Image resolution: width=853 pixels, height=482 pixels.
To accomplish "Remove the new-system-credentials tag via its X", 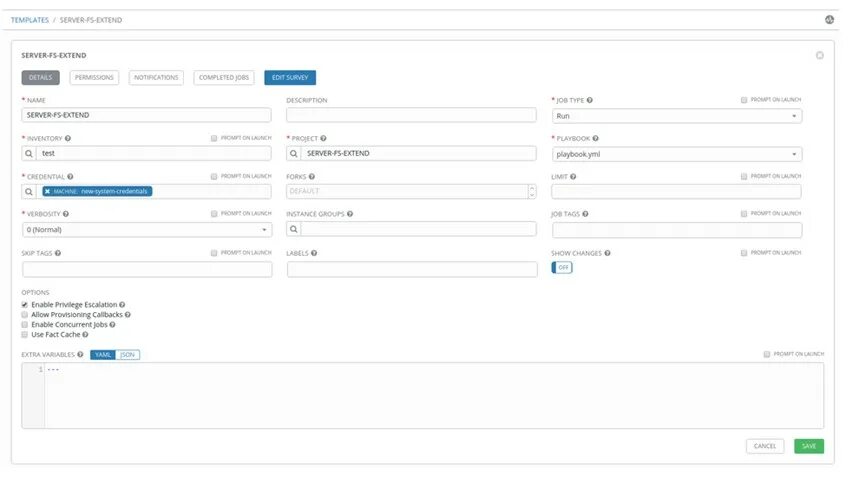I will tap(47, 191).
